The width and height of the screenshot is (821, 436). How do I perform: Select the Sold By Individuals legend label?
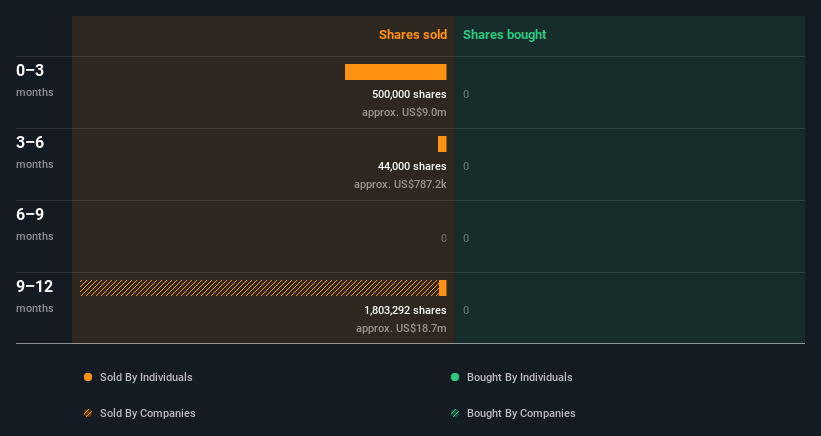[146, 377]
